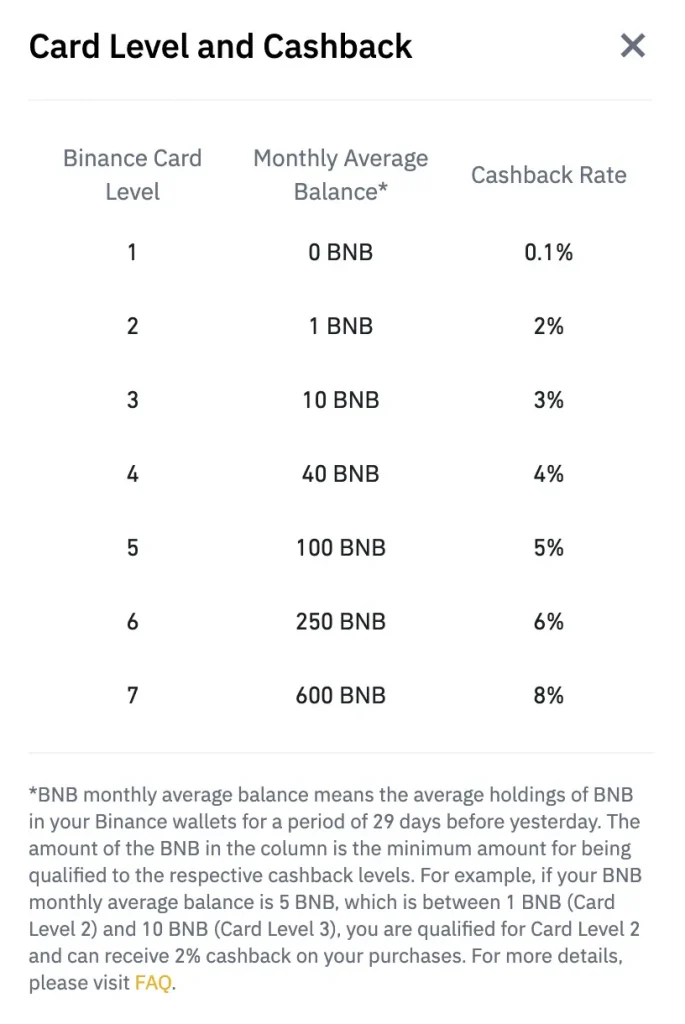Screen dimensions: 685x1024
Task: Click the Cashback Rate column header
Action: click(548, 175)
